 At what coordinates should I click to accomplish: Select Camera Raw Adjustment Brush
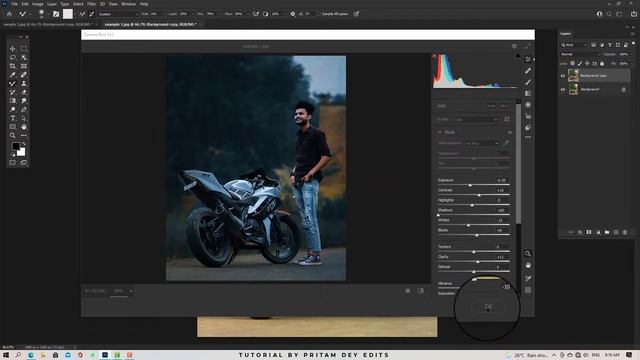pos(528,82)
